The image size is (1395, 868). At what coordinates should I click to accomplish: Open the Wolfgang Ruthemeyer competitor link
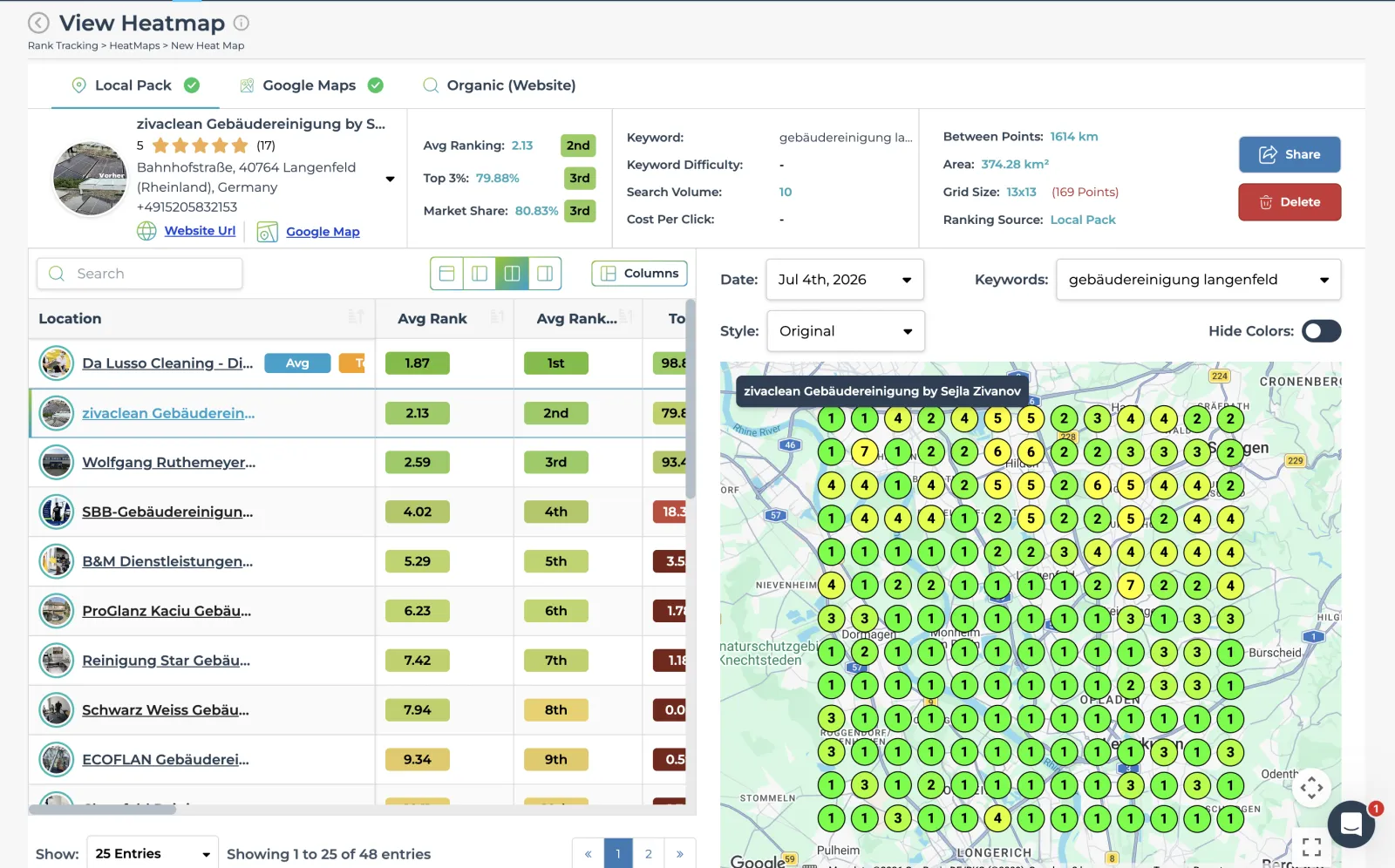tap(169, 462)
